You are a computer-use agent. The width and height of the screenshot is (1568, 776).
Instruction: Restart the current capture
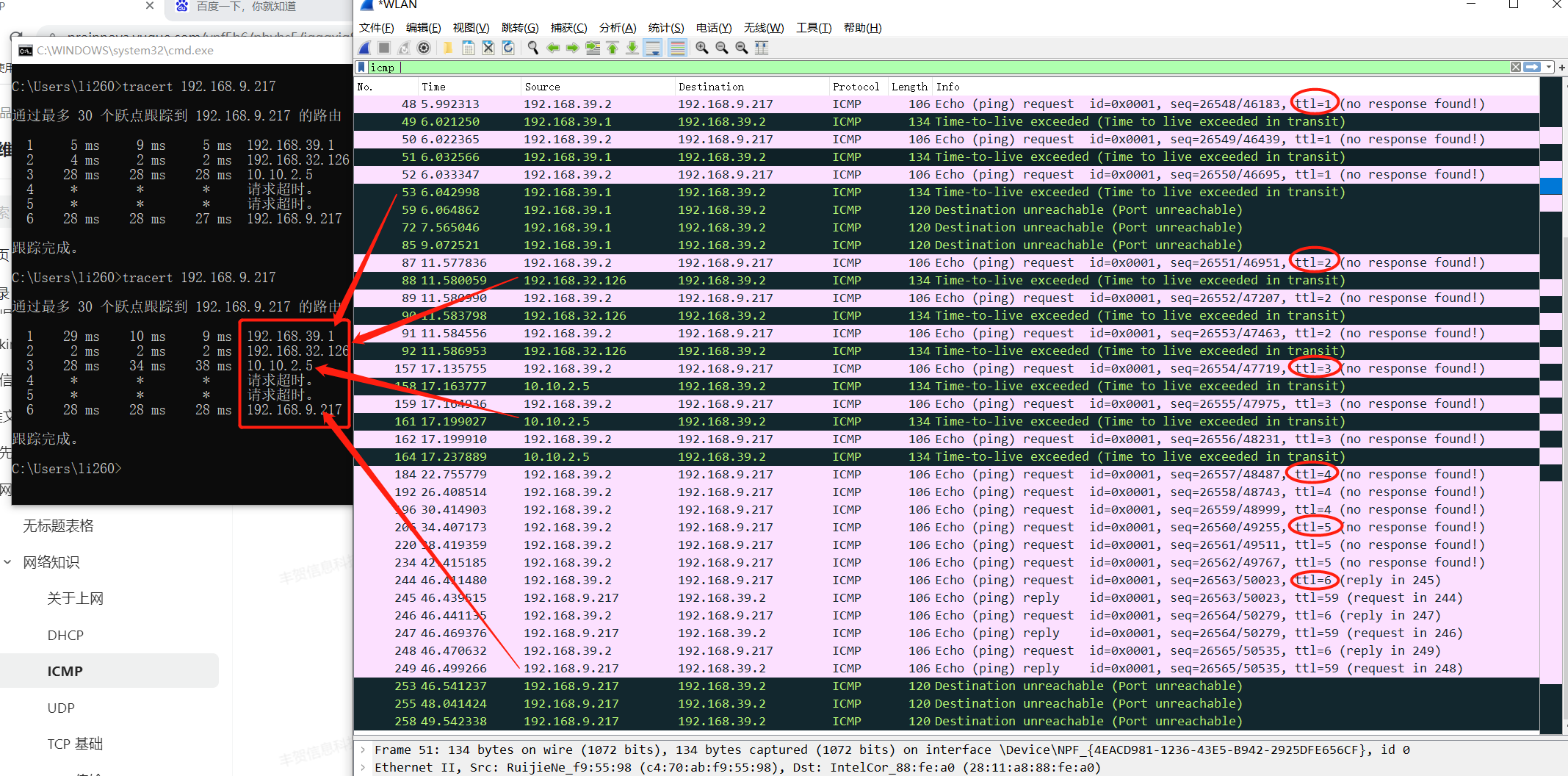point(404,48)
